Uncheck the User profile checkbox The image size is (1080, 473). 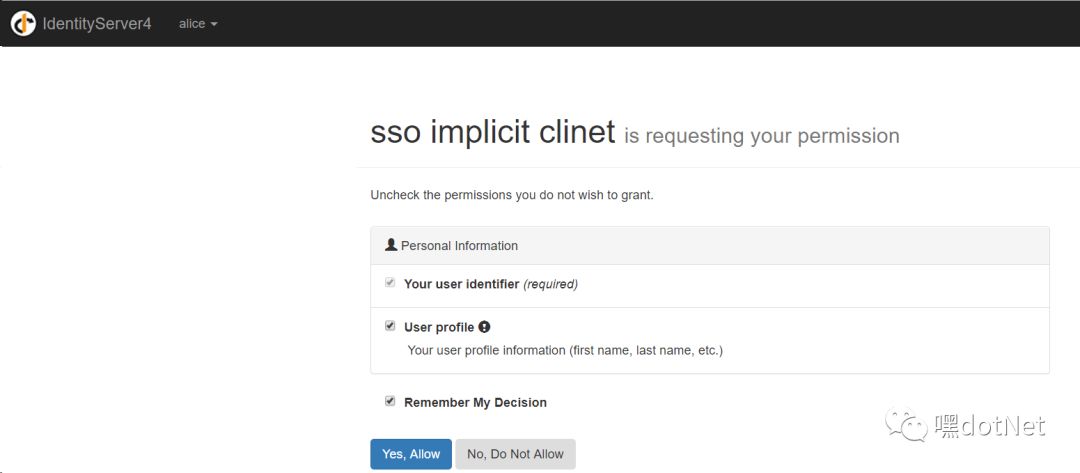coord(390,326)
